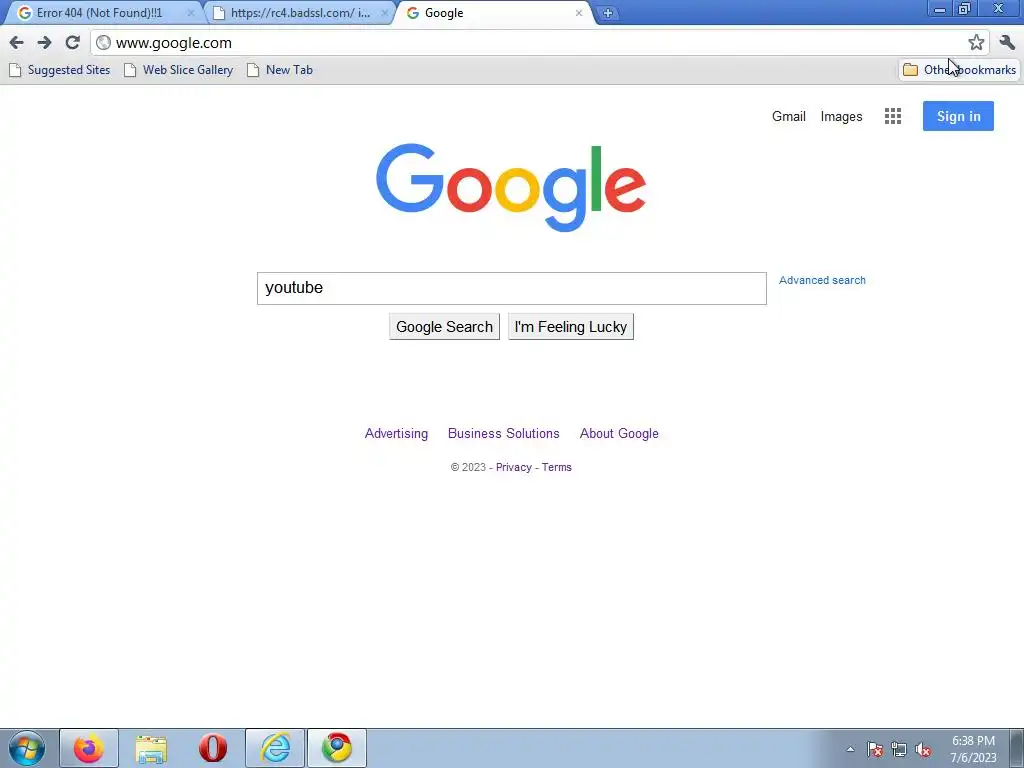Viewport: 1024px width, 768px height.
Task: Show hidden system tray icons
Action: (850, 750)
